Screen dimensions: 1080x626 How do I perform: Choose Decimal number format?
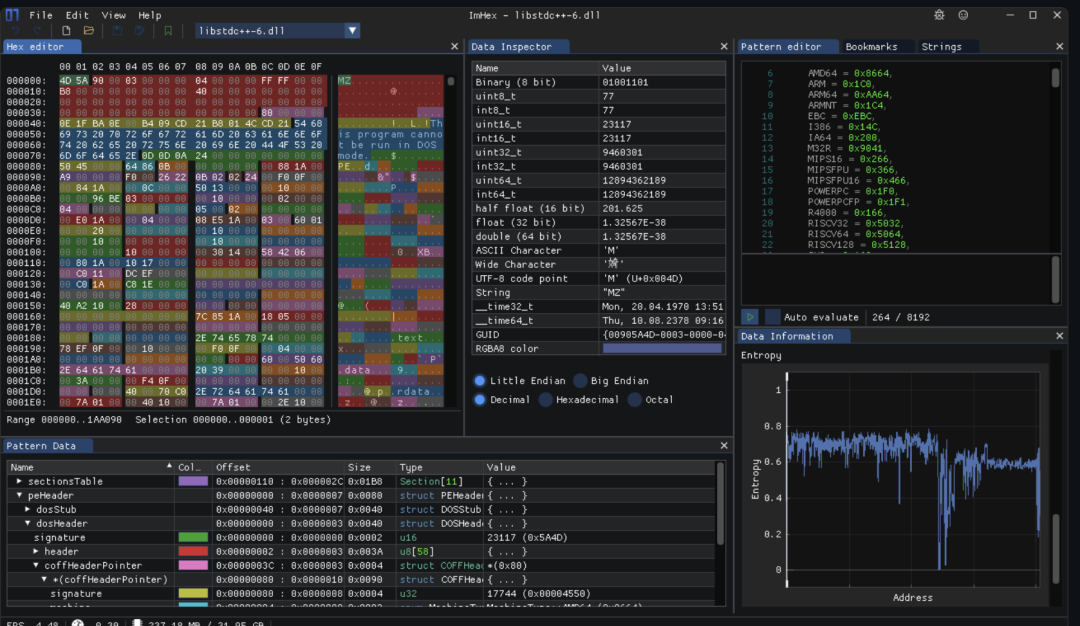(480, 399)
